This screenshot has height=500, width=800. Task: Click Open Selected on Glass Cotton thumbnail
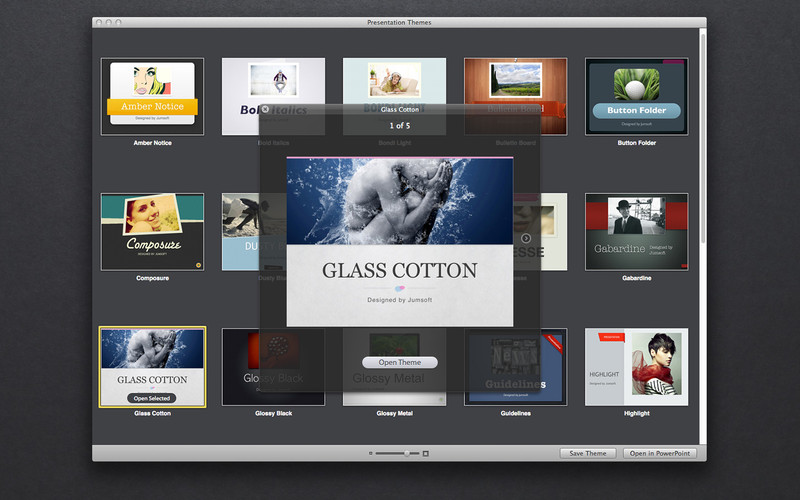152,398
